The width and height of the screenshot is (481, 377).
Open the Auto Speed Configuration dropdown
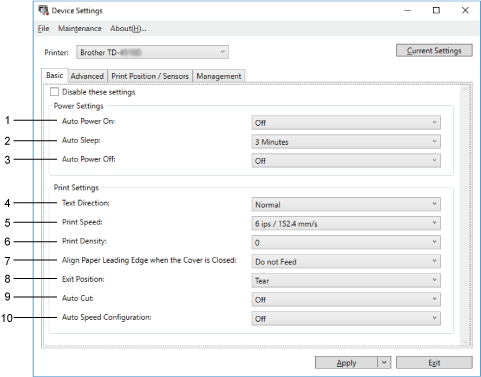pos(346,318)
